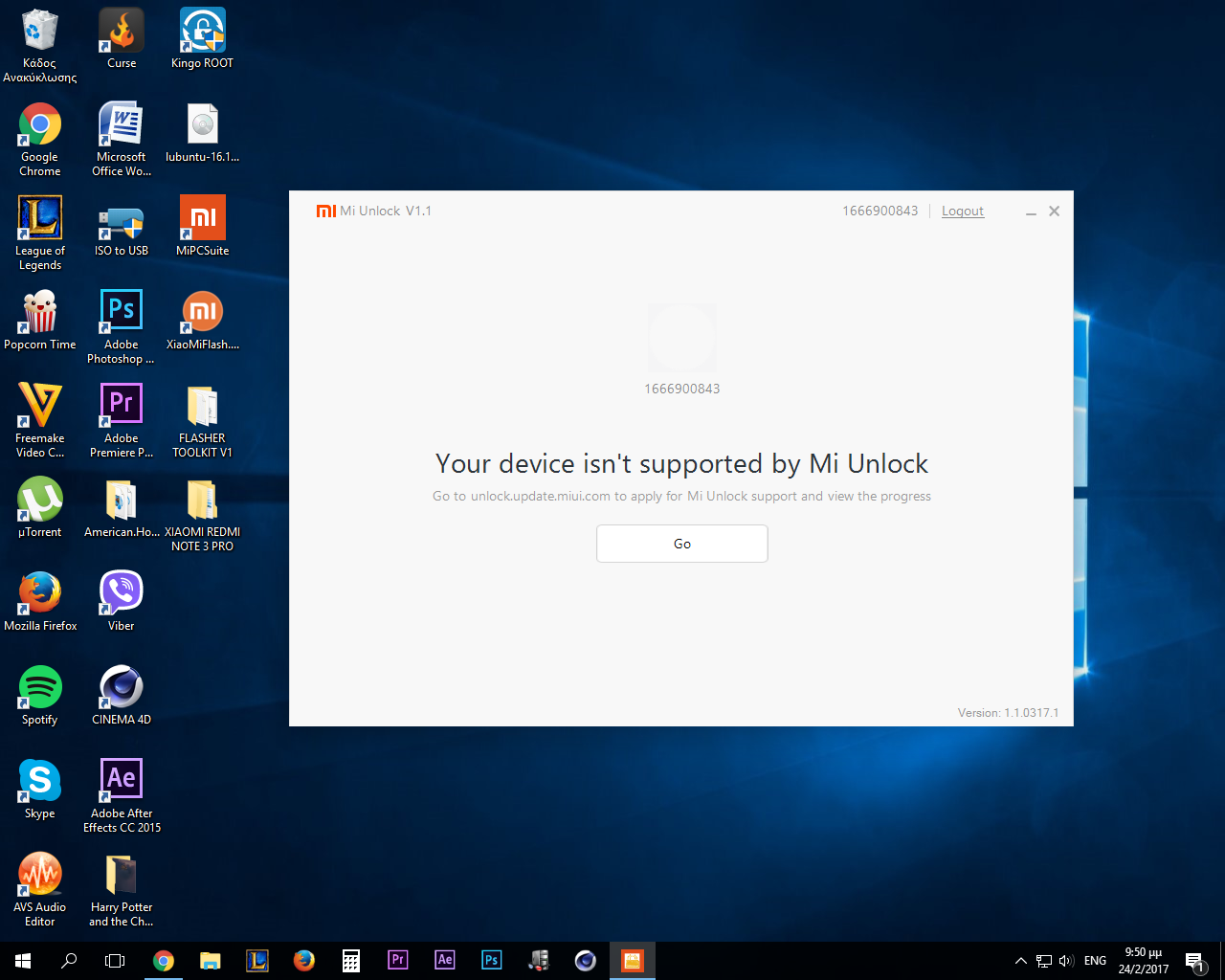Select the XiaoMiFlash desktop shortcut
1225x980 pixels.
[x=202, y=320]
